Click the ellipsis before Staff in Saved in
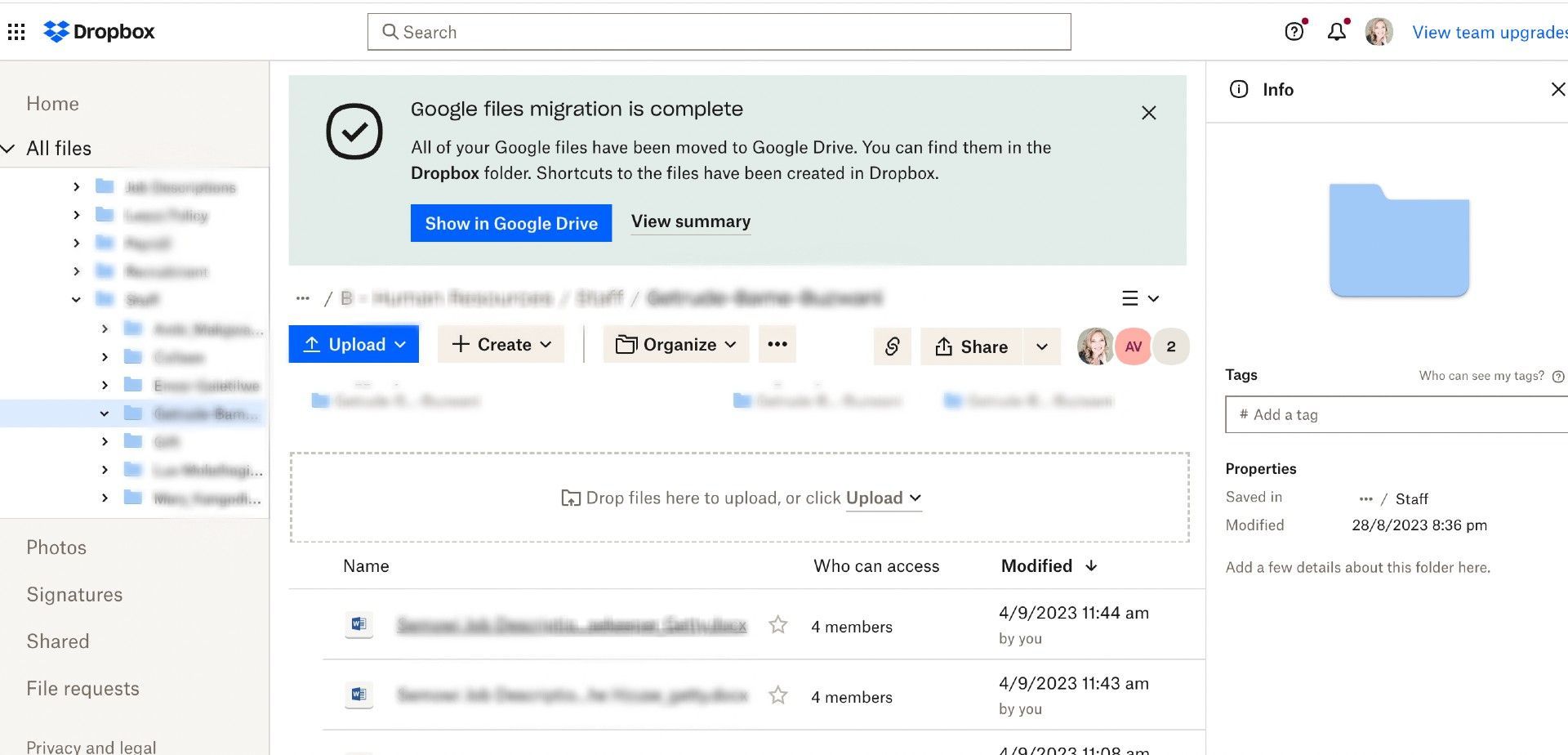Image resolution: width=1568 pixels, height=755 pixels. (x=1365, y=498)
